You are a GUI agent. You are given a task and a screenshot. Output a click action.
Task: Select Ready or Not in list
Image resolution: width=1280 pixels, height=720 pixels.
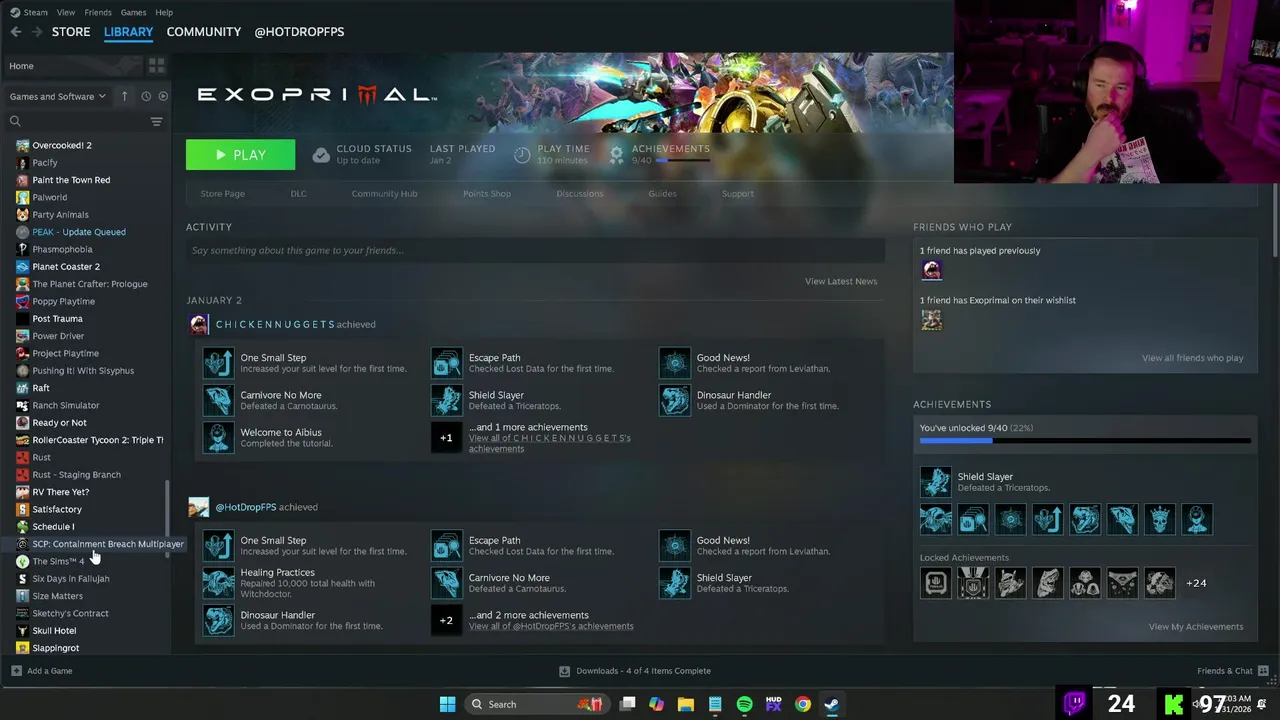[x=59, y=423]
